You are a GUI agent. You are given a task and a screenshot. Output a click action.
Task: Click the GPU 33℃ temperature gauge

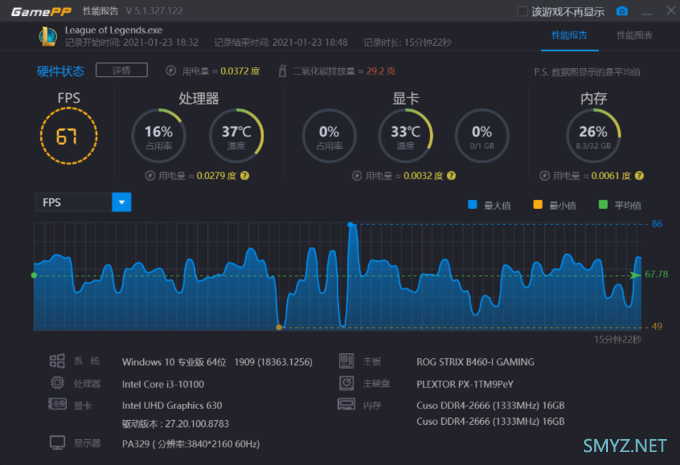tap(405, 136)
